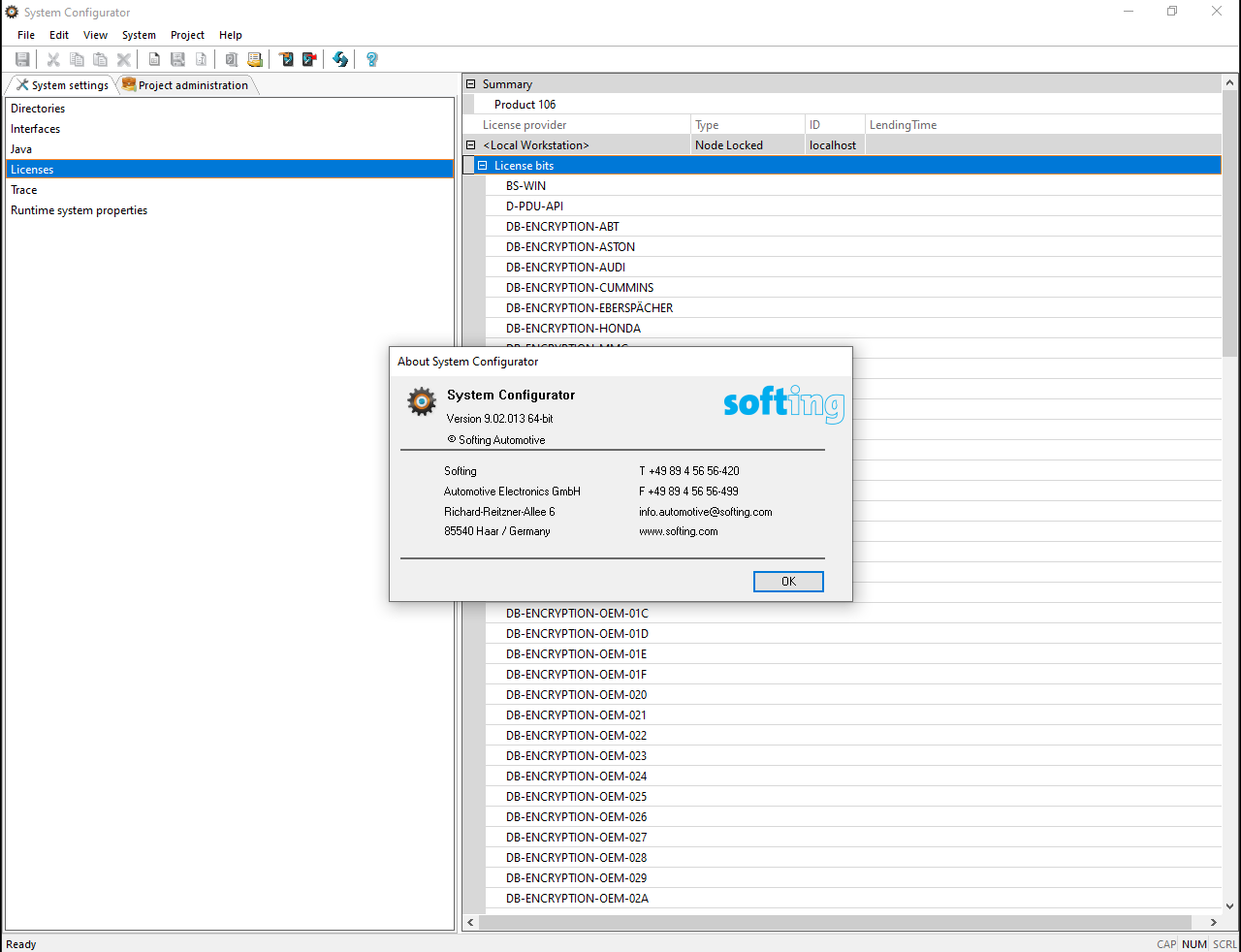Click the Paste clipboard icon
This screenshot has height=952, width=1241.
pos(100,59)
